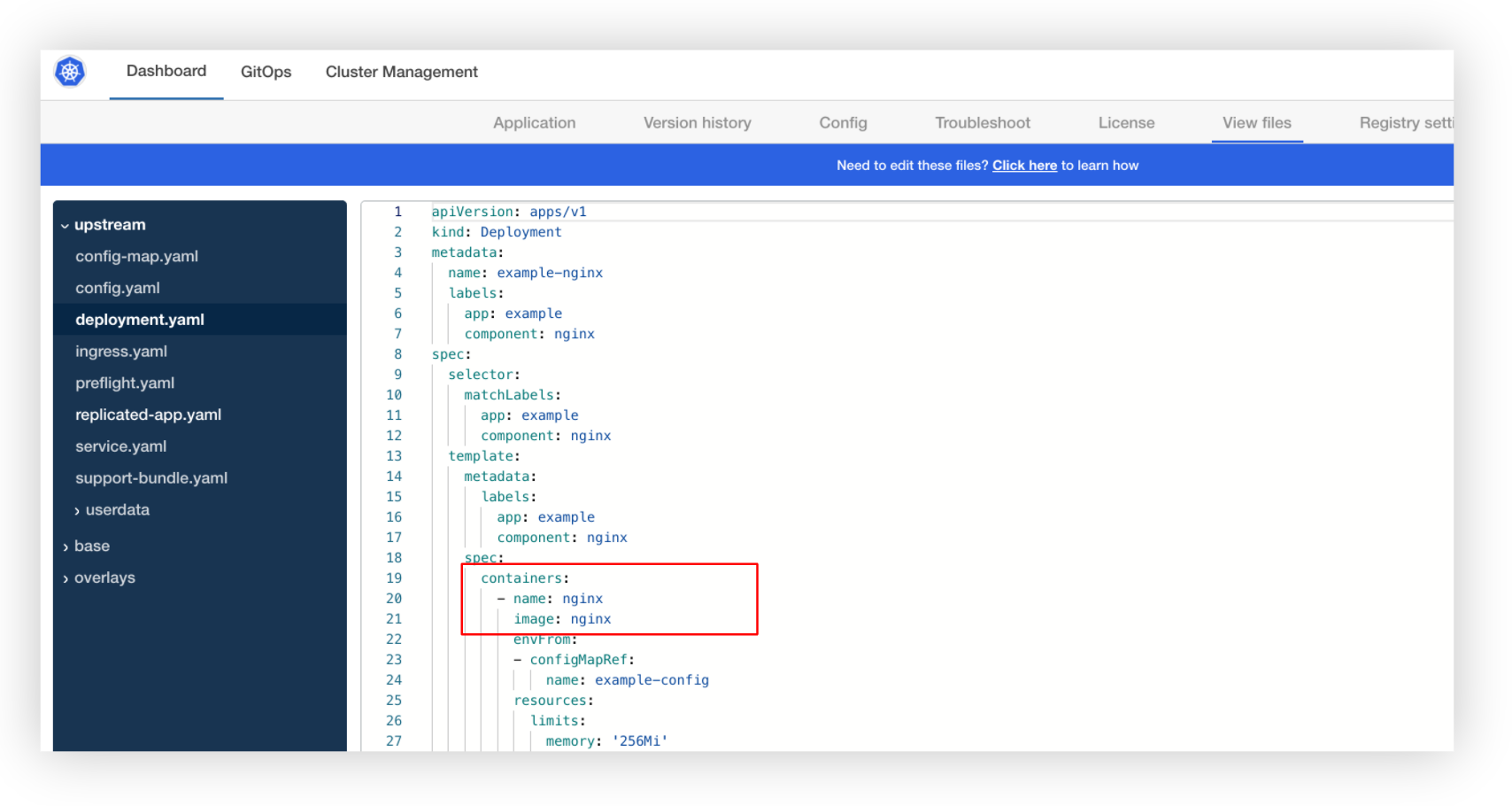Image resolution: width=1512 pixels, height=806 pixels.
Task: Switch to Cluster Management
Action: (401, 72)
